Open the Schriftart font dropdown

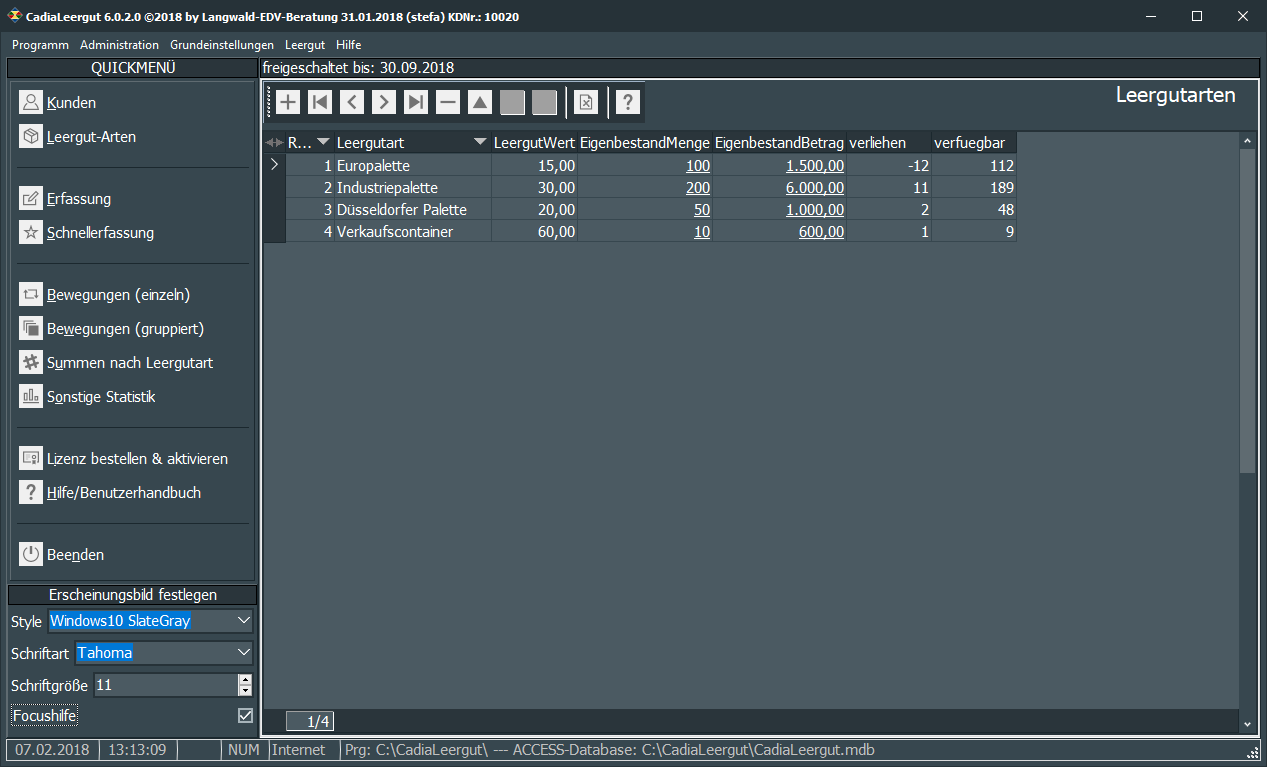(245, 653)
